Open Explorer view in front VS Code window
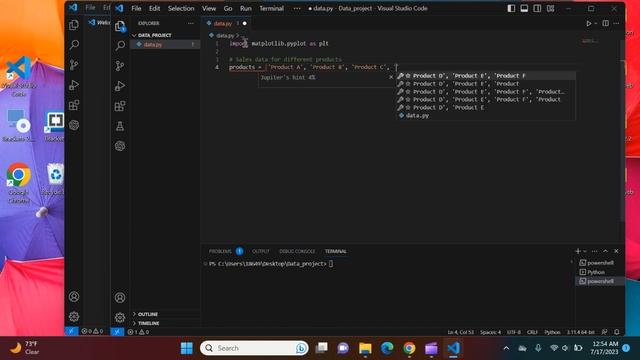The height and width of the screenshot is (360, 640). [x=120, y=27]
